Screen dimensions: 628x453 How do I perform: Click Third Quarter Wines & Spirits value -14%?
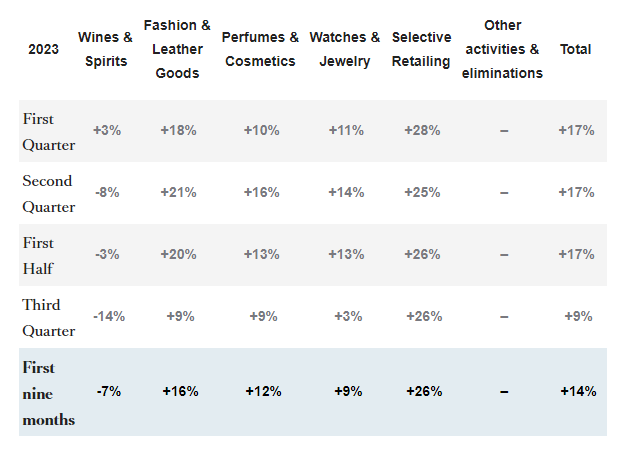click(x=108, y=317)
